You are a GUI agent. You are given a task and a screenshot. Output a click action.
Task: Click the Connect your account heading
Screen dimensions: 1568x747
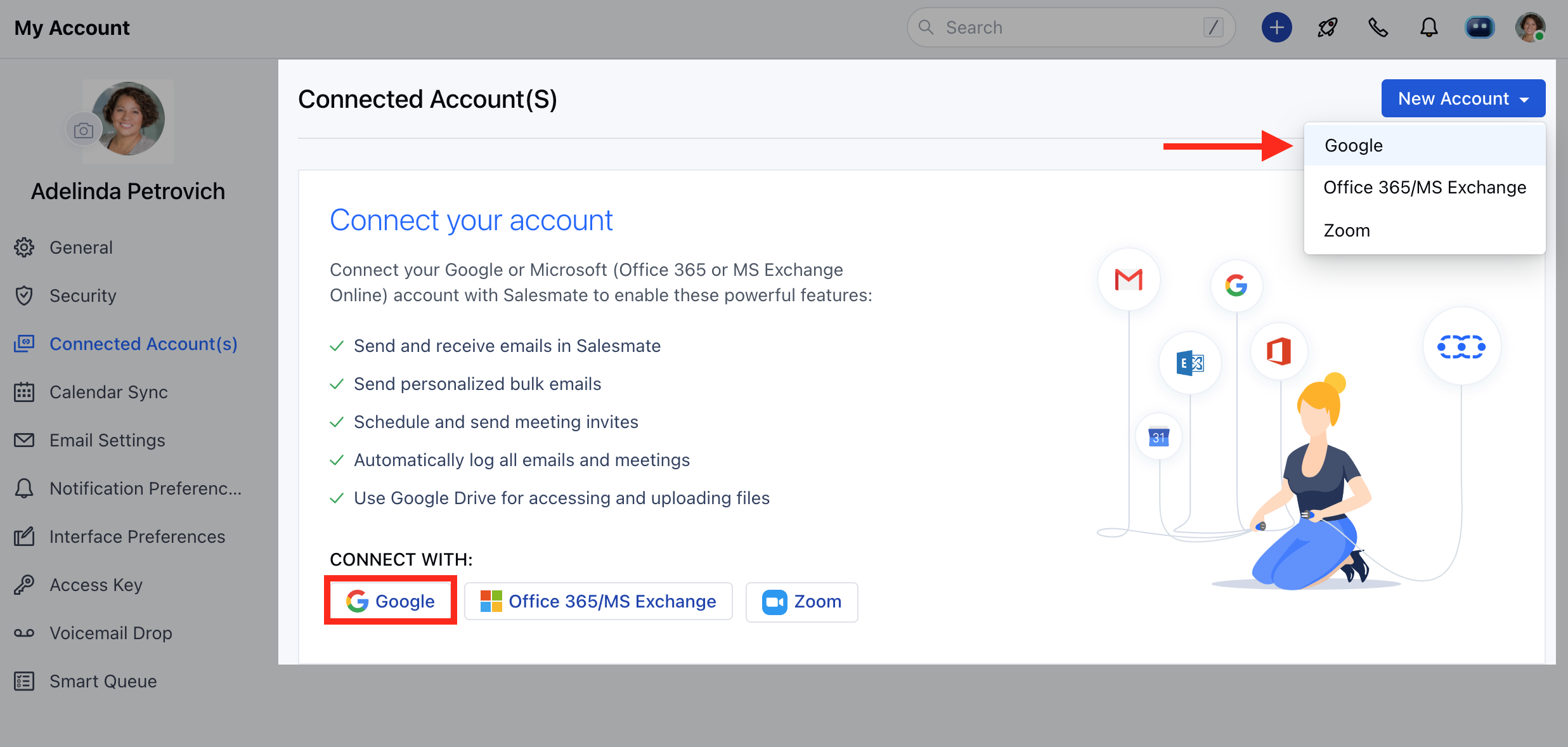pos(471,220)
